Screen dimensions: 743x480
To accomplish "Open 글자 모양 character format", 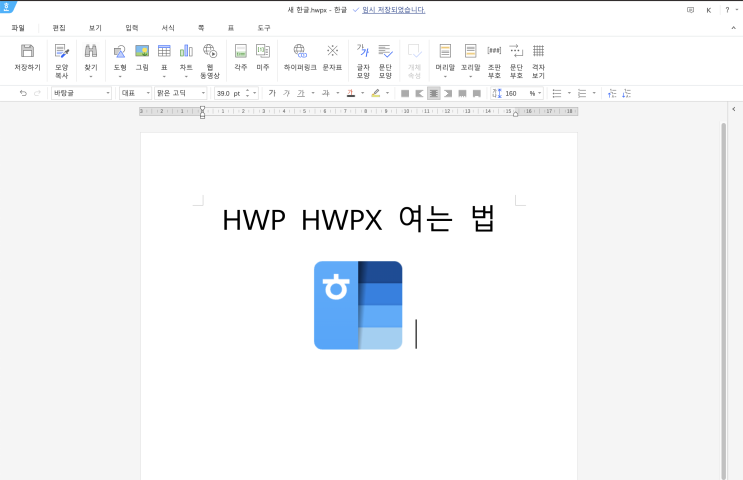I will point(363,61).
